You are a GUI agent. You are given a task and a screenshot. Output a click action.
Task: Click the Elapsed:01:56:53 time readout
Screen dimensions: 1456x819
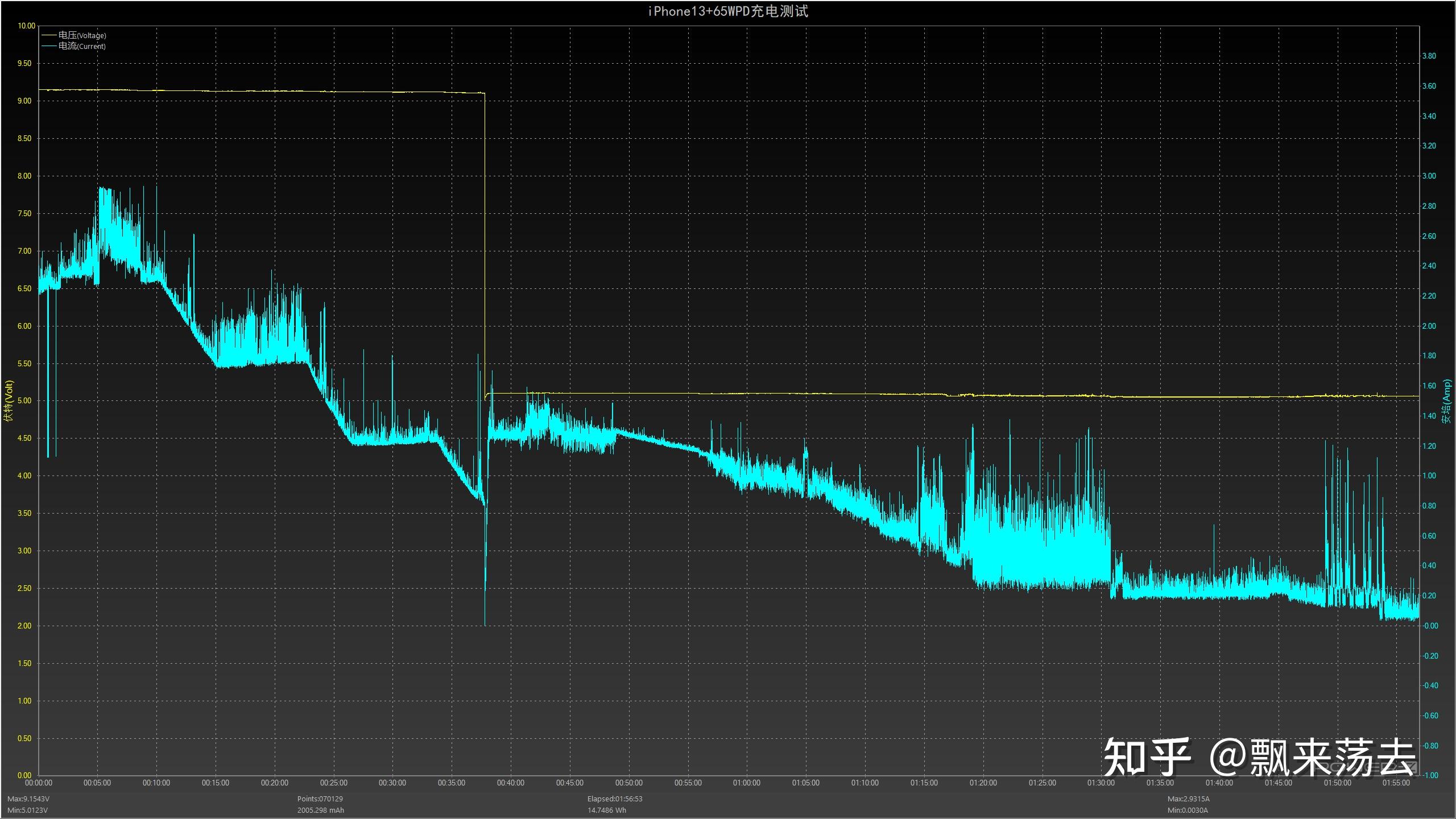point(615,799)
